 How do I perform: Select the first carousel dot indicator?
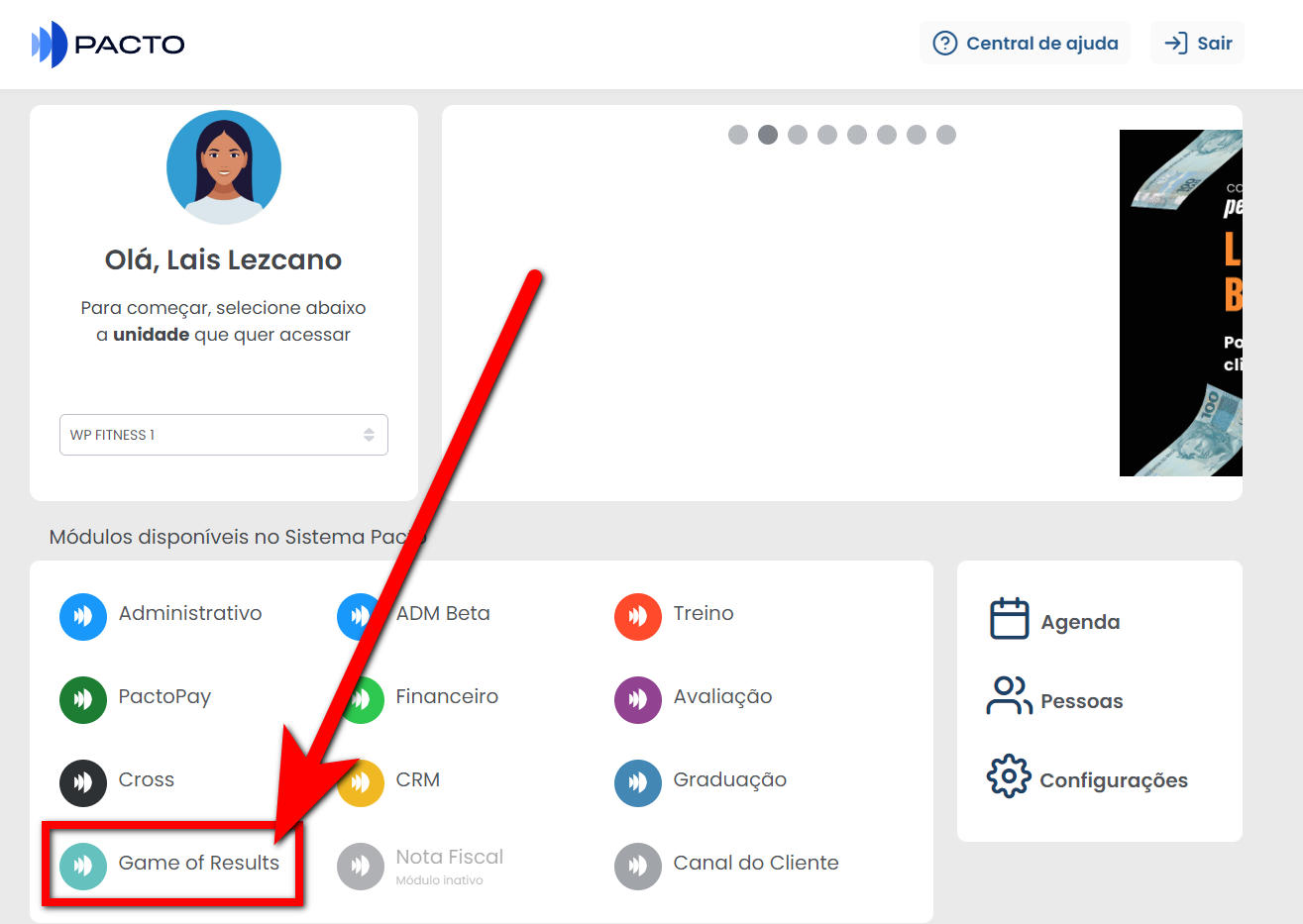(738, 135)
